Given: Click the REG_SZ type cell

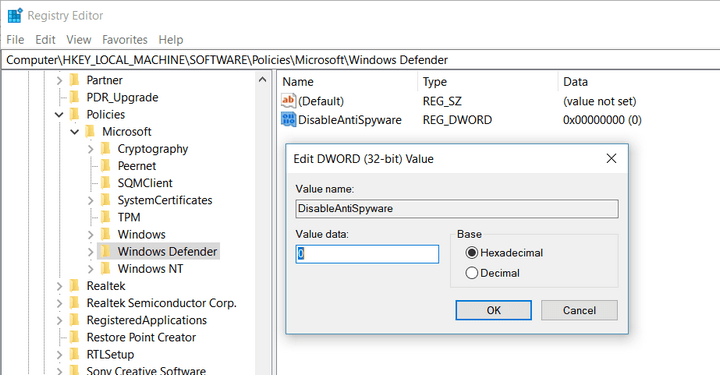Looking at the screenshot, I should (x=442, y=101).
